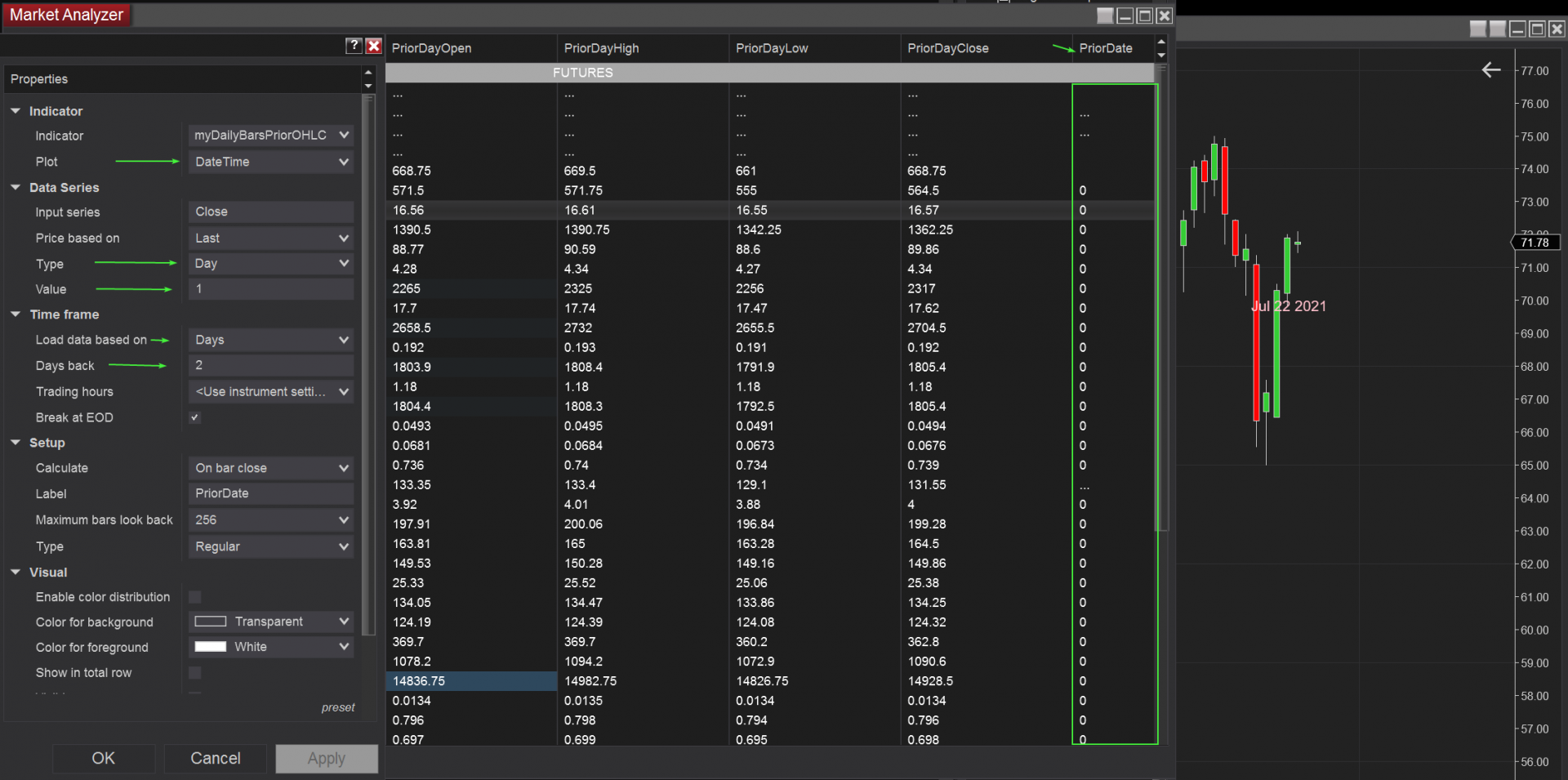
Task: Click the PriorDayHigh column header
Action: point(643,48)
